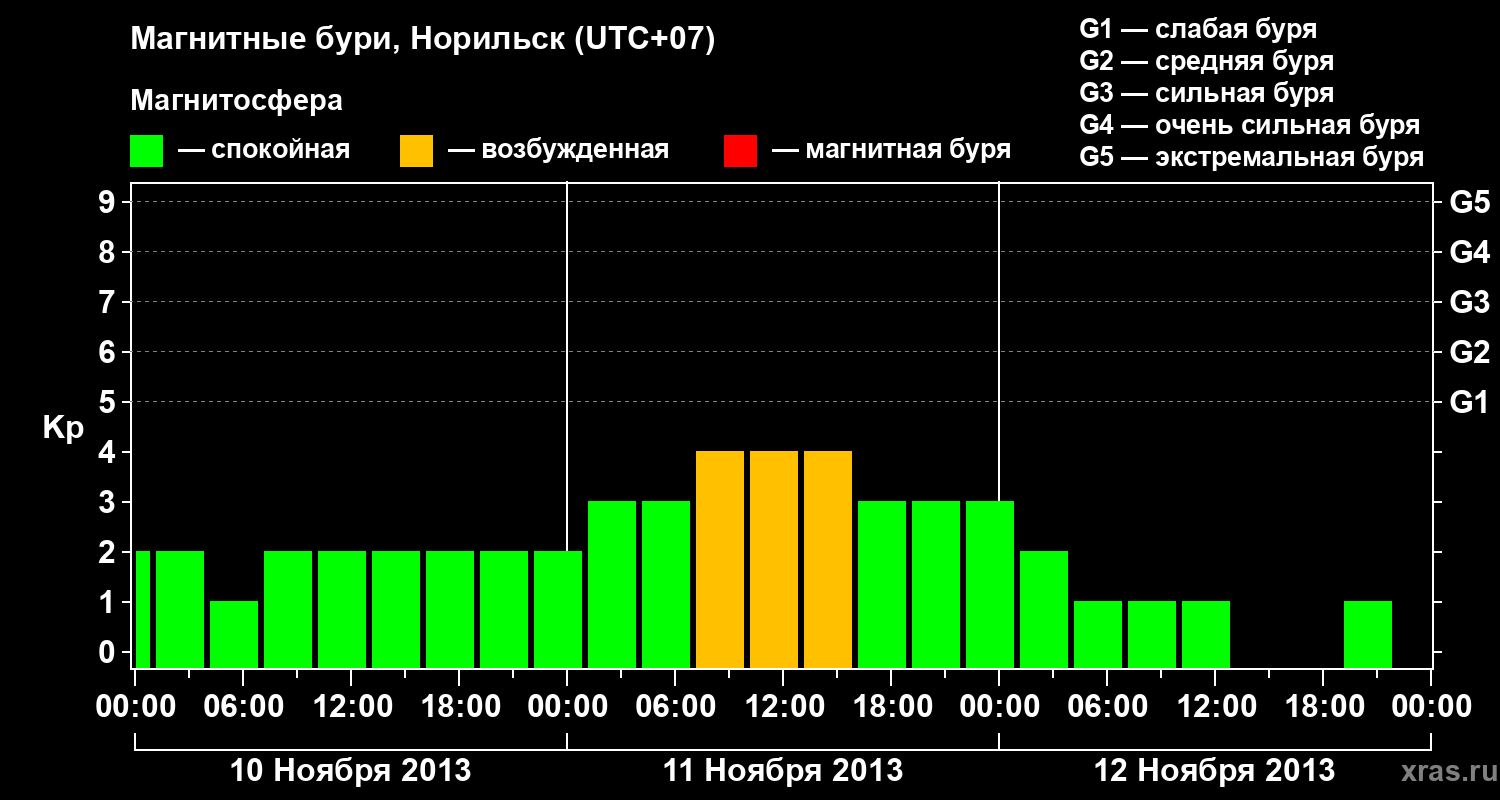Click the 06:00 time label above 12 Ноября

tap(1107, 707)
